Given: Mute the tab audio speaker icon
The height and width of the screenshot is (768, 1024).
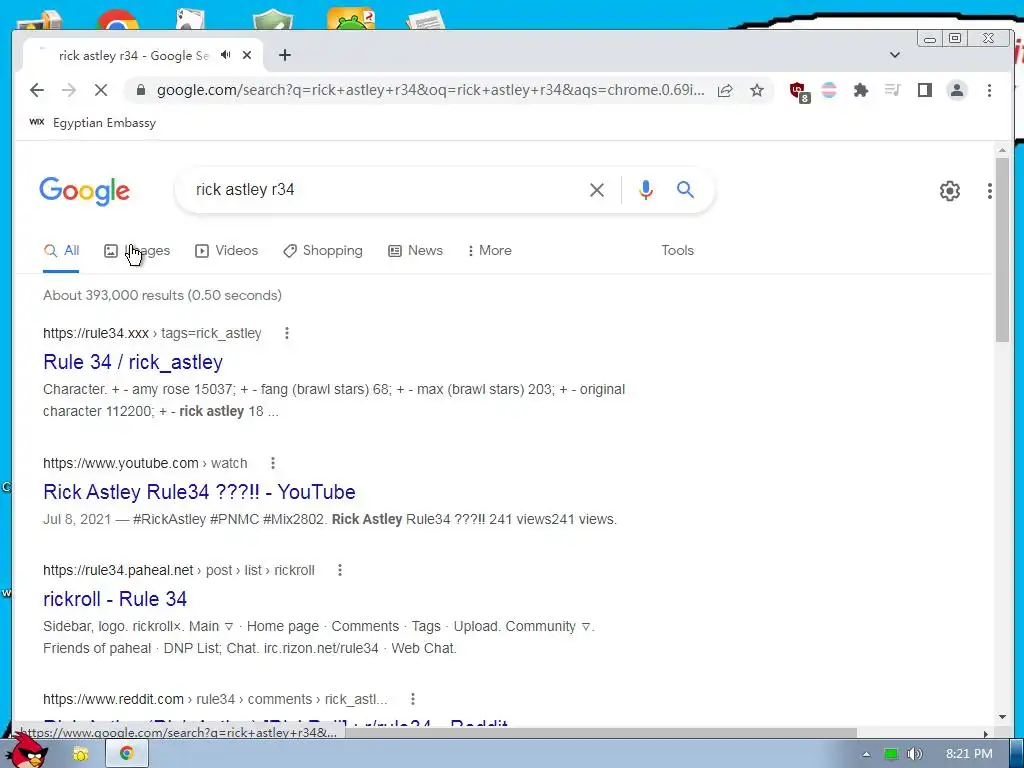Looking at the screenshot, I should (226, 55).
